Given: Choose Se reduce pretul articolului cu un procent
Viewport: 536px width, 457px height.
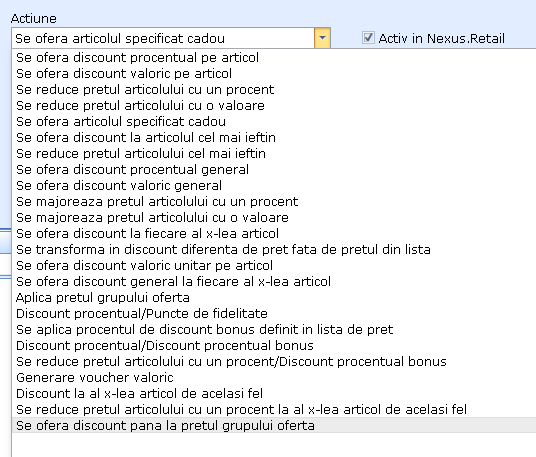Looking at the screenshot, I should [274, 90].
